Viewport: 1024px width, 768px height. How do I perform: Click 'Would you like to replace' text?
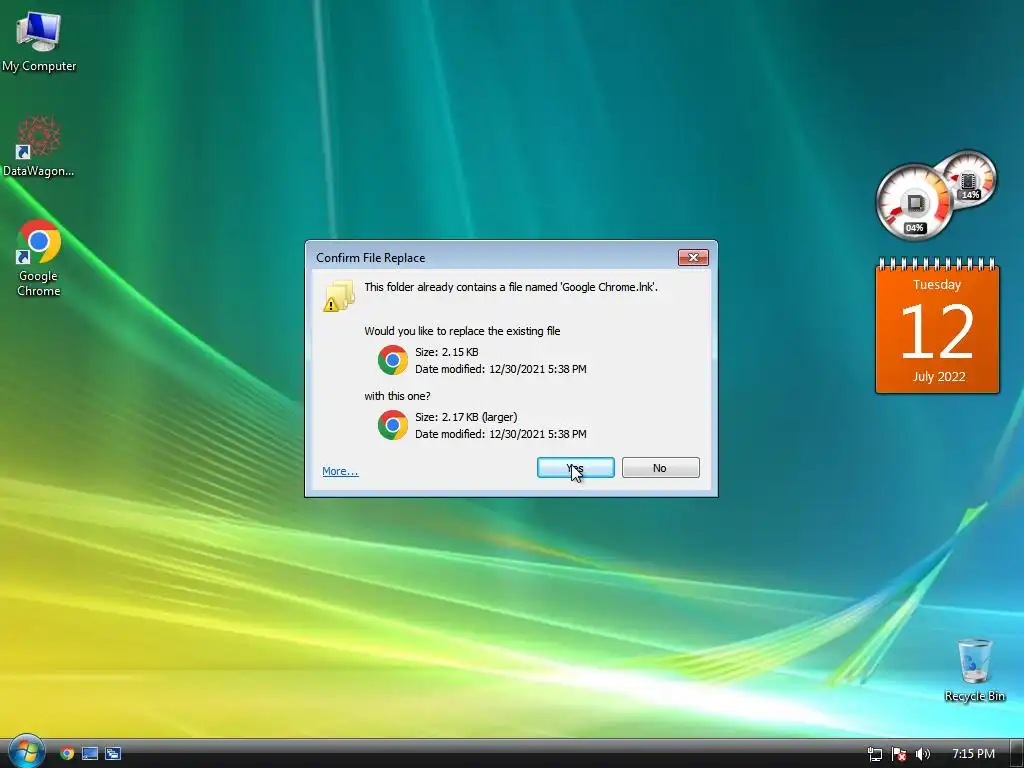[462, 330]
